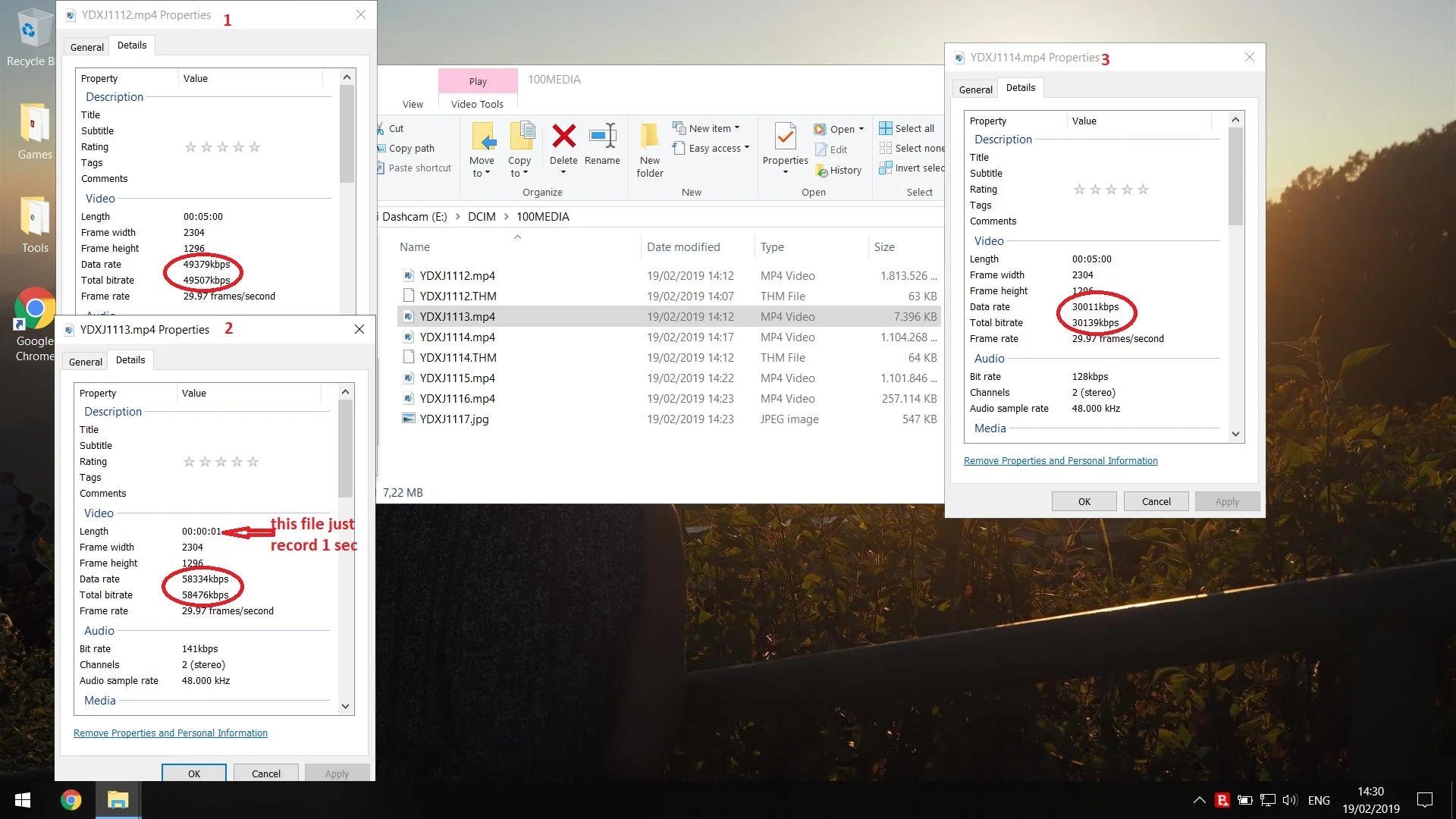The width and height of the screenshot is (1456, 819).
Task: Expand the Easy access dropdown
Action: pos(746,148)
